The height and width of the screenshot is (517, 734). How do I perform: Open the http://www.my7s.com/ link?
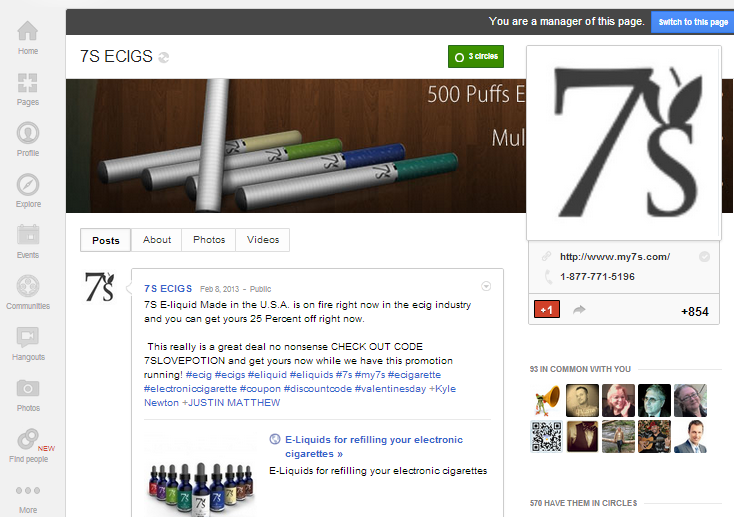615,257
